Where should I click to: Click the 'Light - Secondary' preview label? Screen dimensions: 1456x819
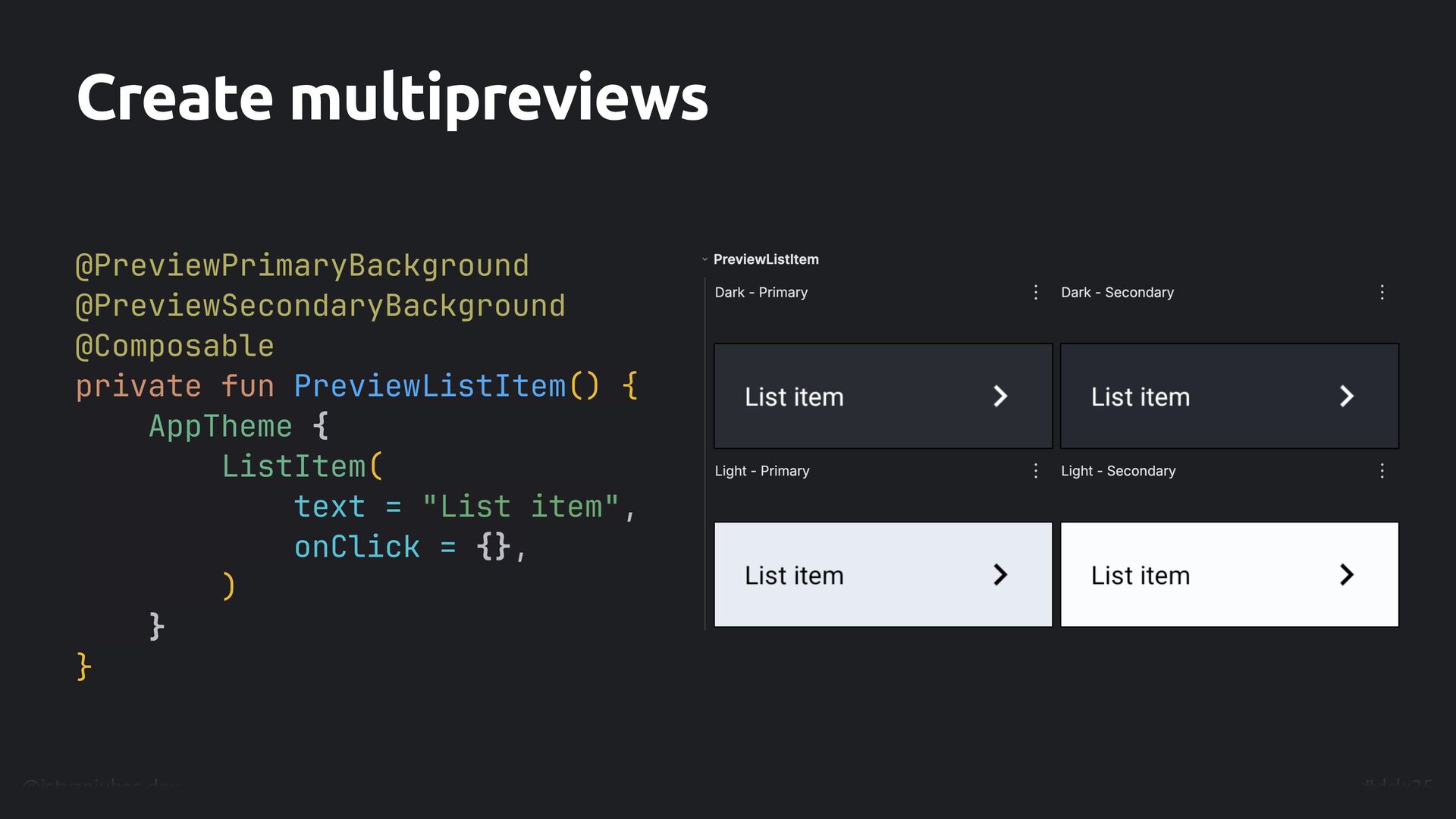tap(1119, 471)
